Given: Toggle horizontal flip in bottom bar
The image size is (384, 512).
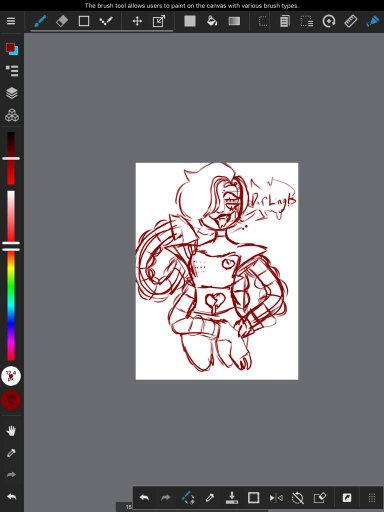Looking at the screenshot, I should pos(276,498).
